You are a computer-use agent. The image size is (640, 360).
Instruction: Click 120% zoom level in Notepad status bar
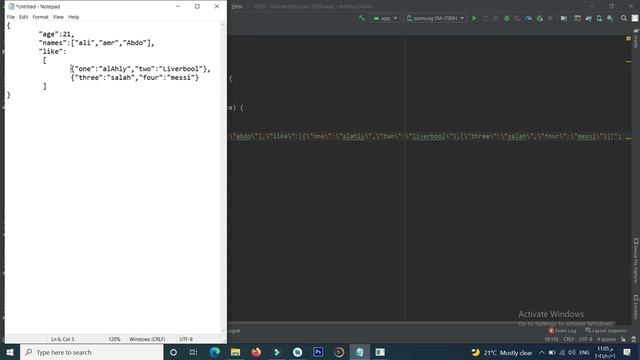[114, 339]
